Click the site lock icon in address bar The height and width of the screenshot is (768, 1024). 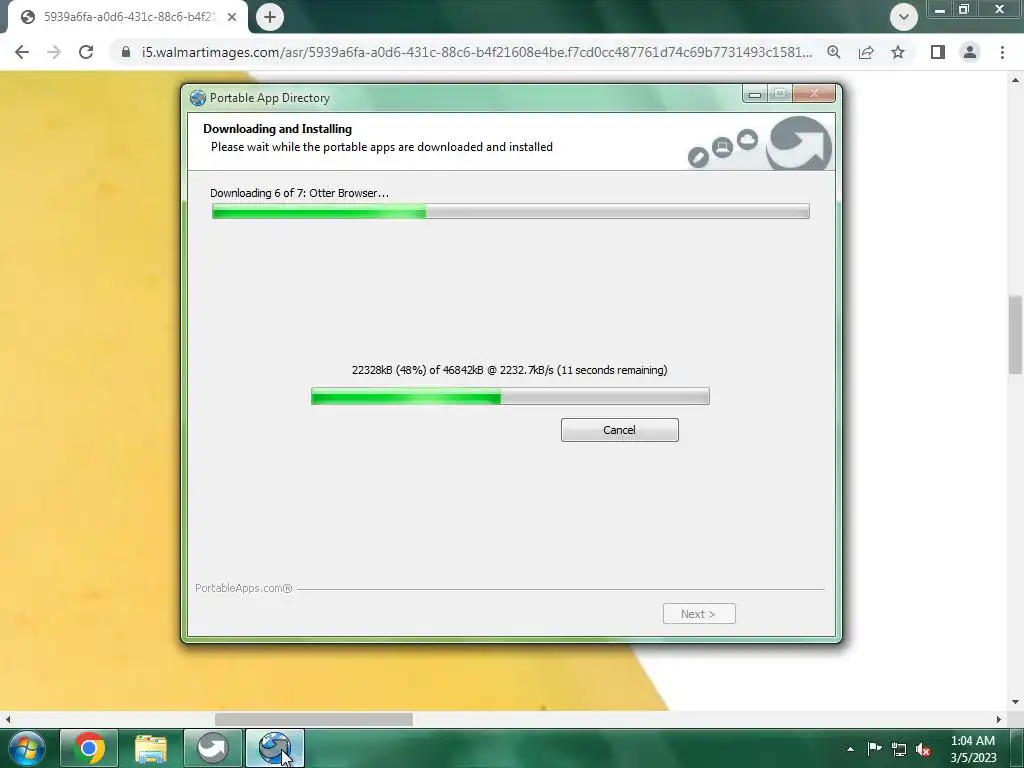(x=126, y=52)
